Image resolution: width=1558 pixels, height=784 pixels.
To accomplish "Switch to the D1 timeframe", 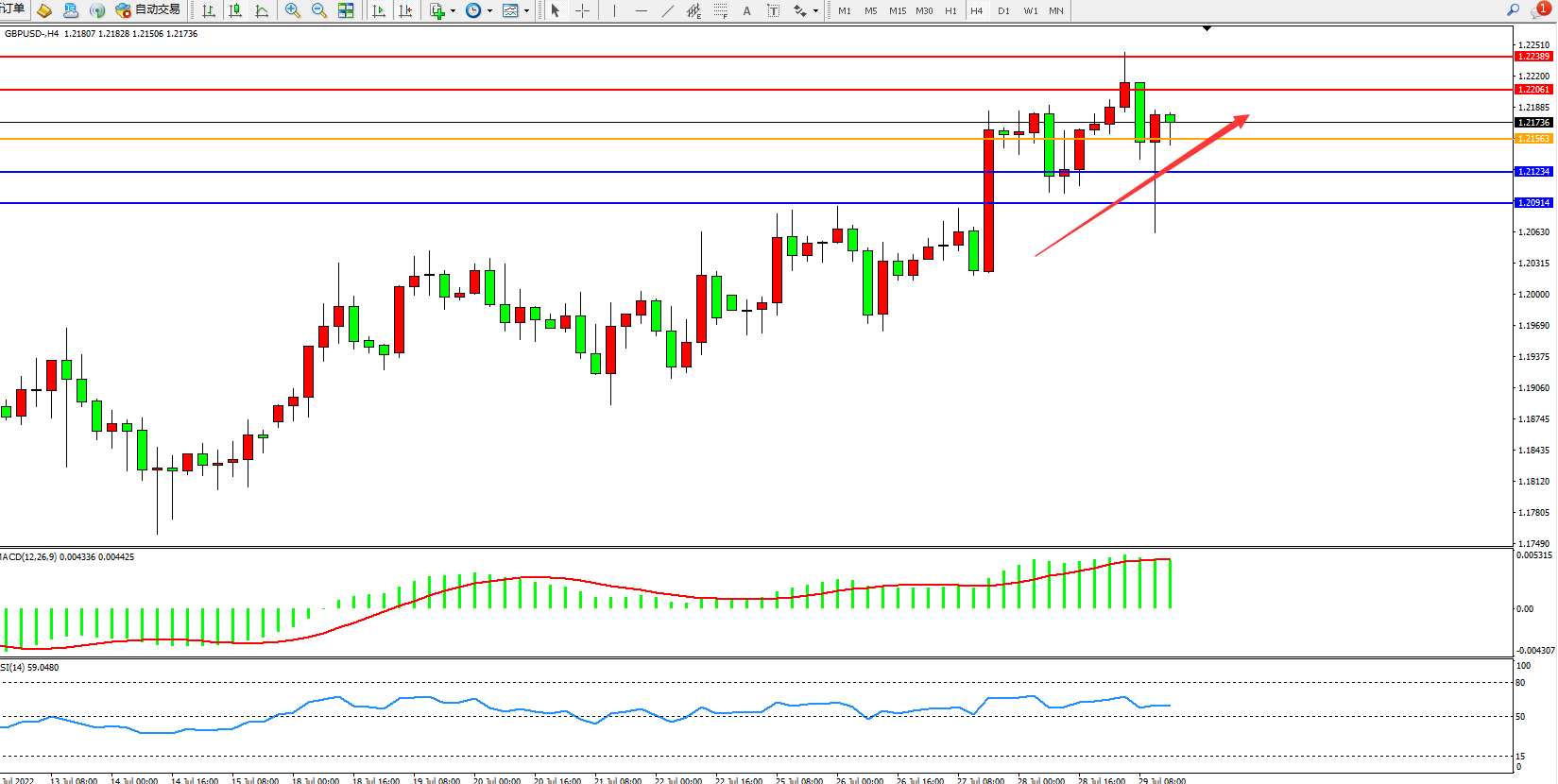I will coord(1003,11).
